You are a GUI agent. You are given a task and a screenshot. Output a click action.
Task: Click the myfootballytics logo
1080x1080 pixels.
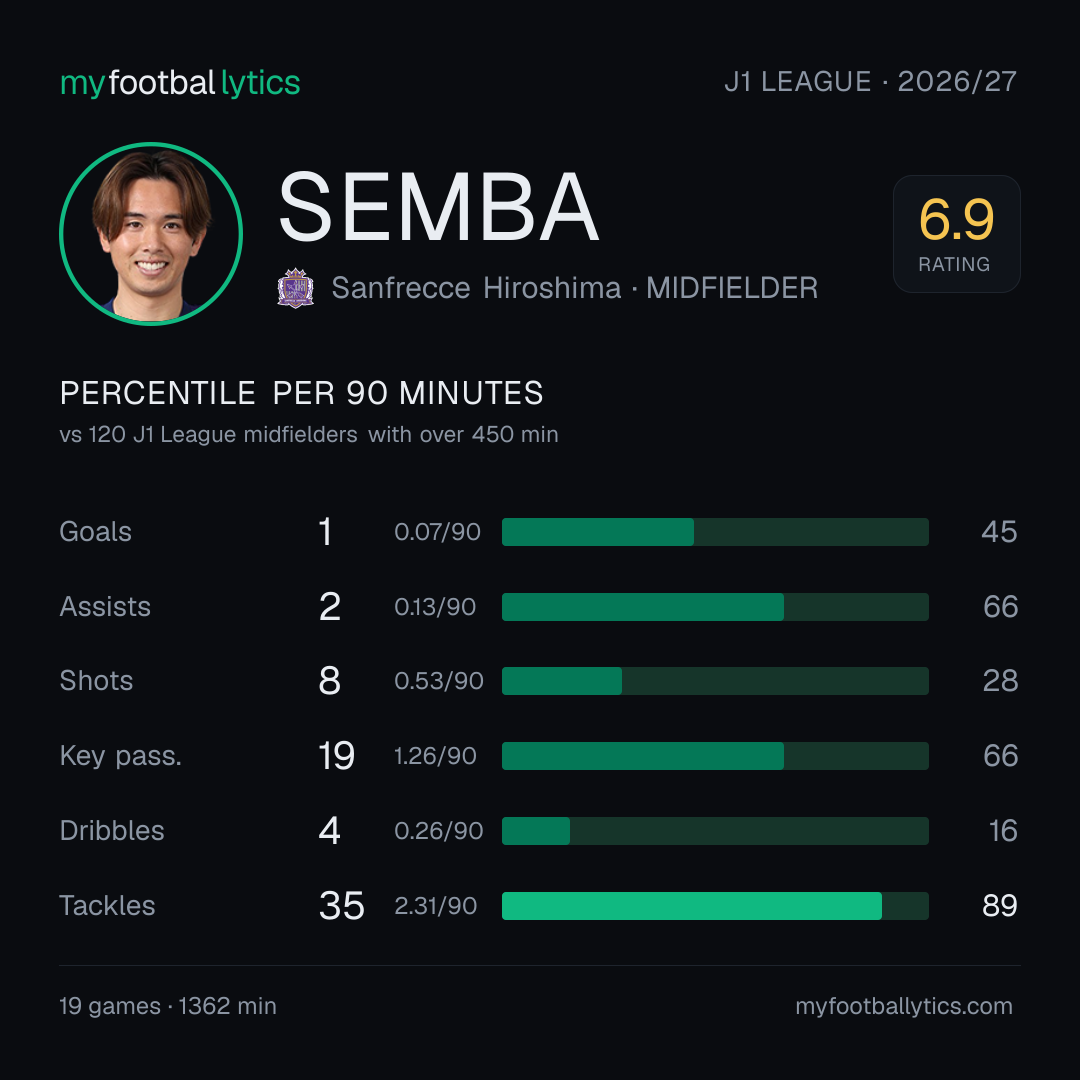tap(180, 83)
